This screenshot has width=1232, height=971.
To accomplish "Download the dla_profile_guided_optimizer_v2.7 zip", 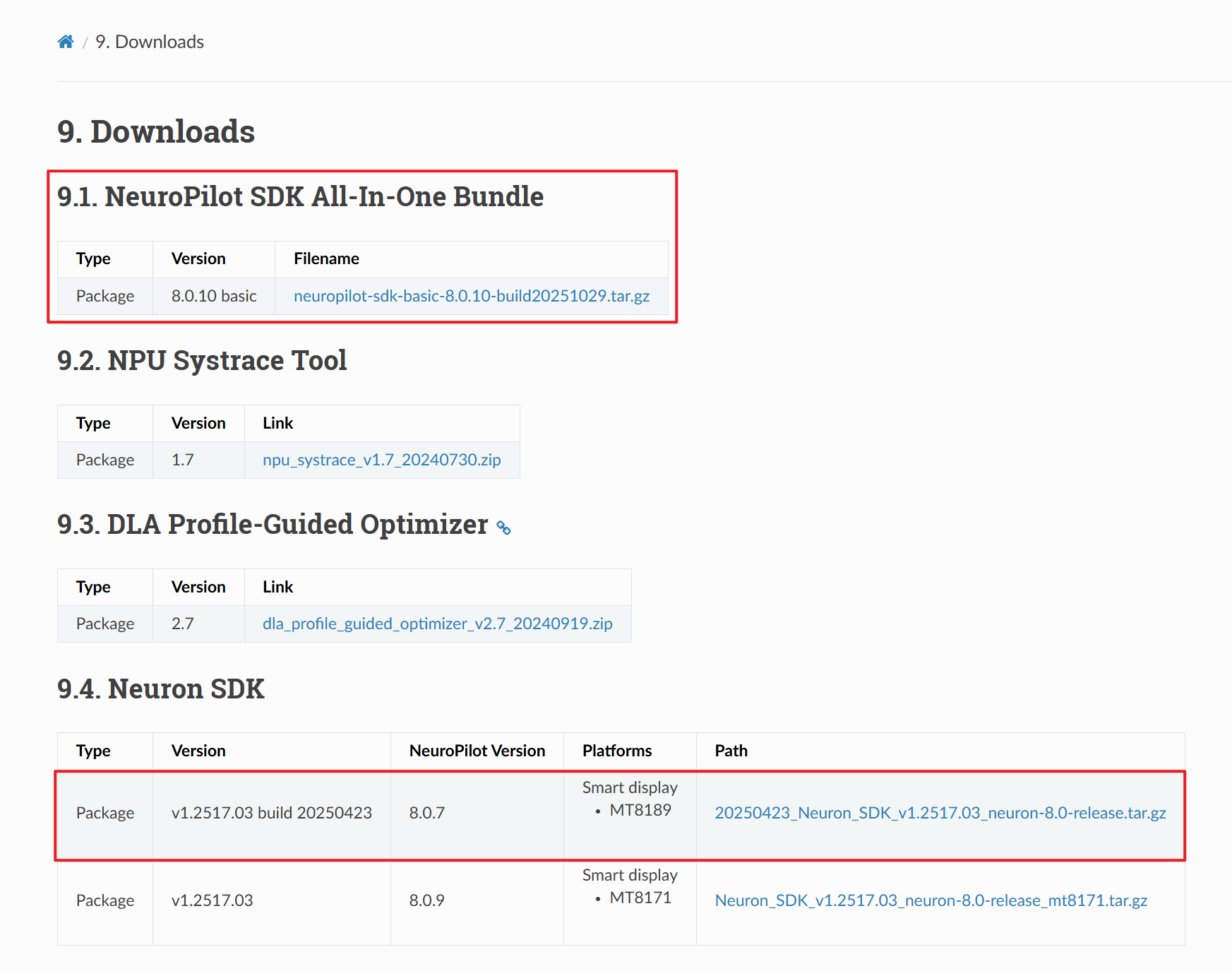I will 437,624.
